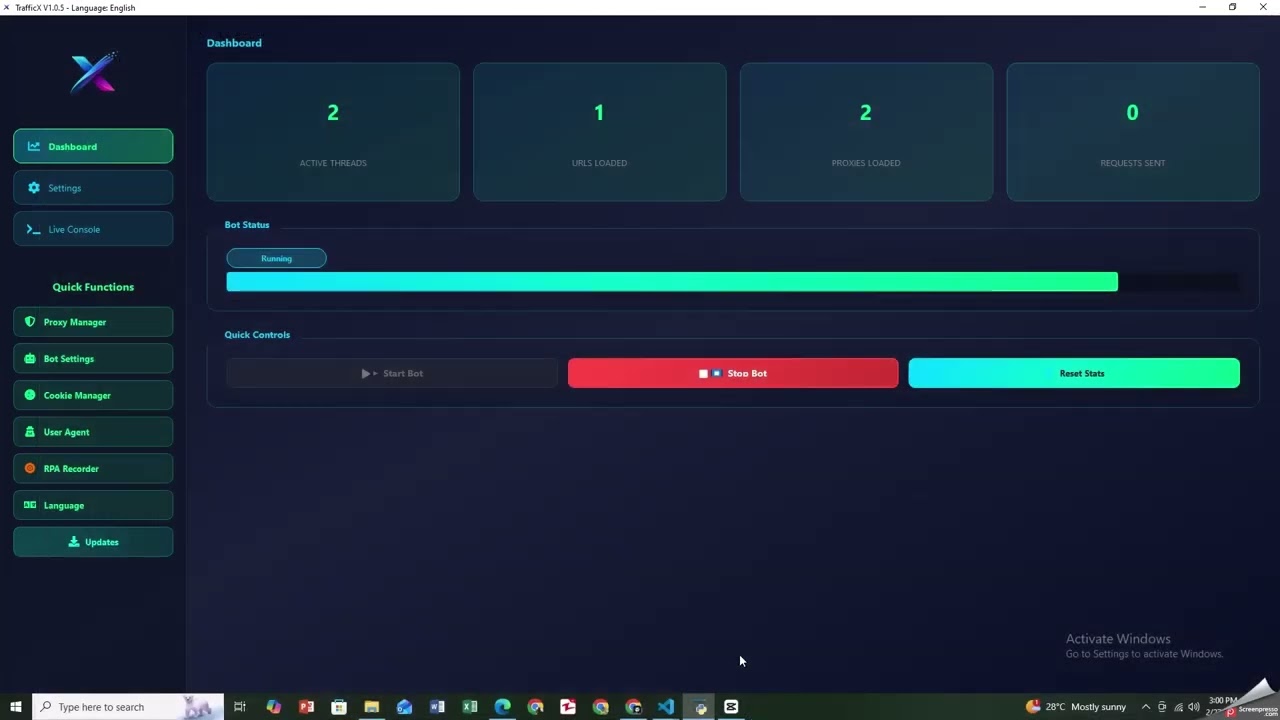Open CapCut from the taskbar
The image size is (1280, 720).
tap(731, 707)
